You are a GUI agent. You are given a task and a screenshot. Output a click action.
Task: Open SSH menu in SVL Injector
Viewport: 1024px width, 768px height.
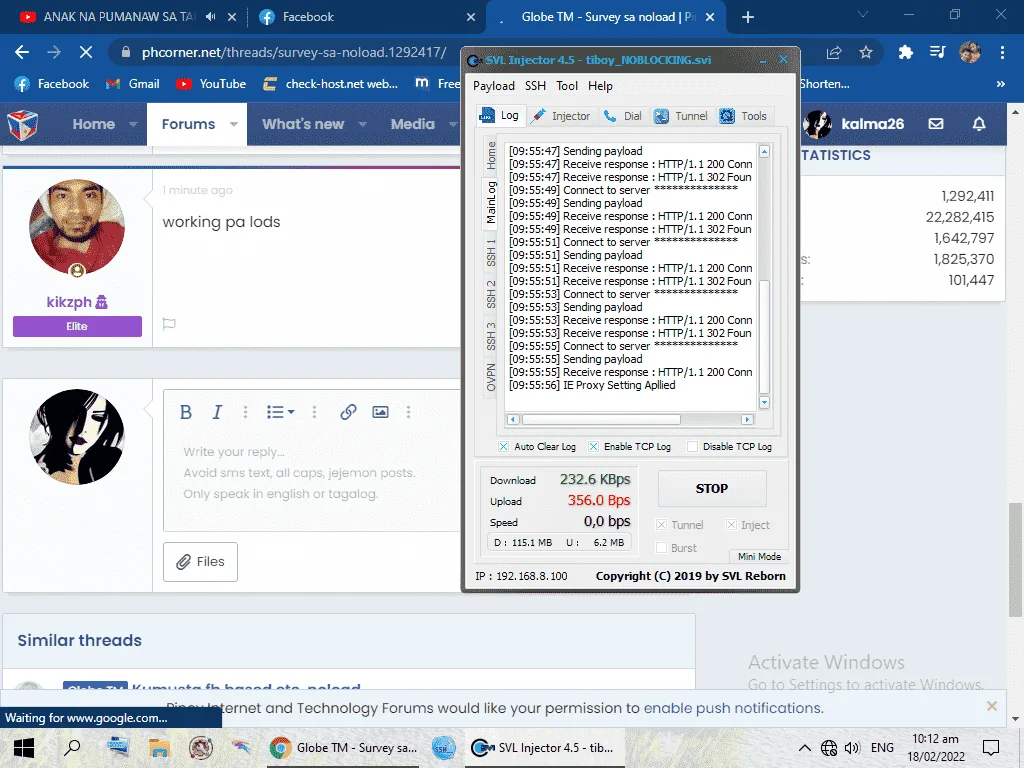[x=536, y=86]
